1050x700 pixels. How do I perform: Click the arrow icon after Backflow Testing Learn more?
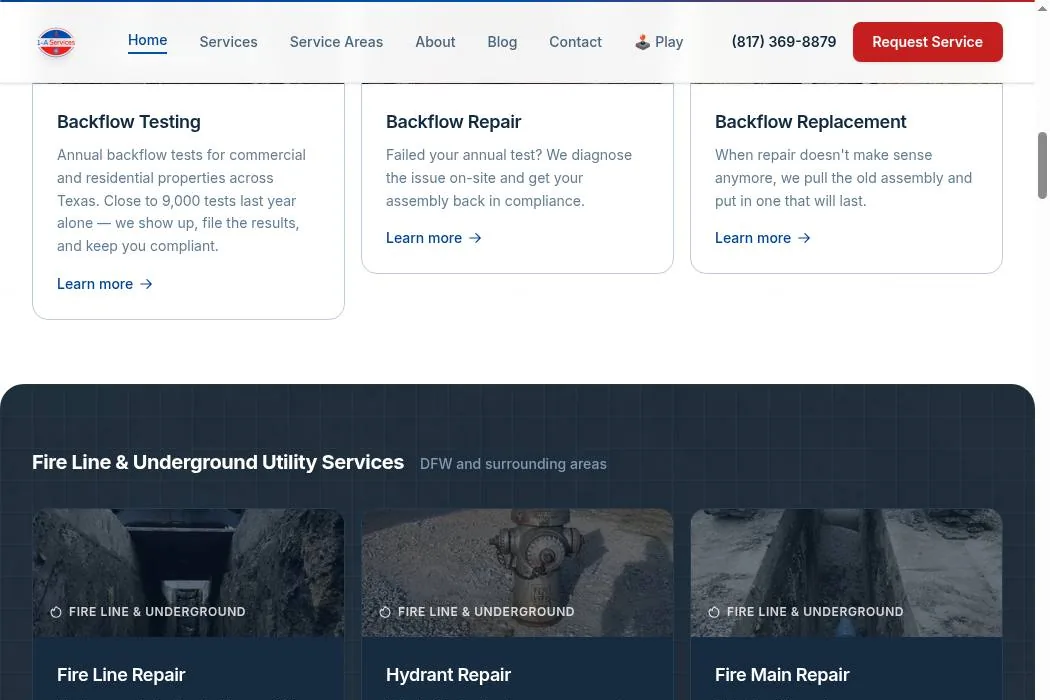[146, 284]
